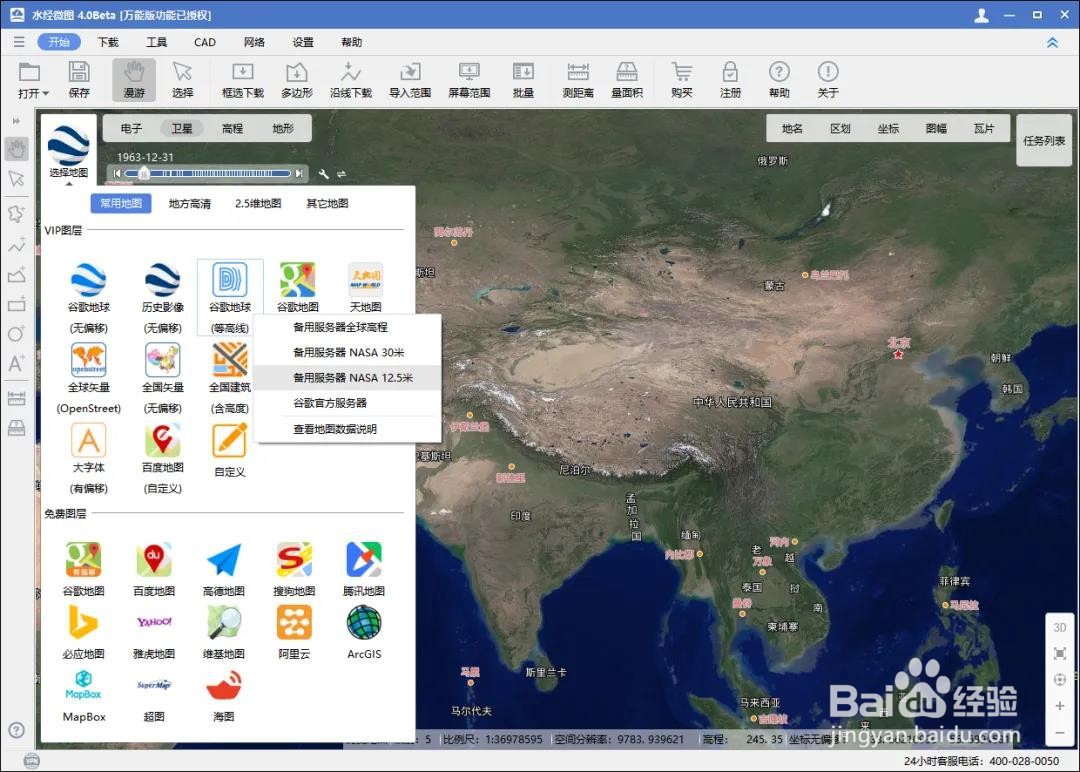Click the timeline wrench settings icon
The image size is (1080, 772).
click(x=324, y=174)
